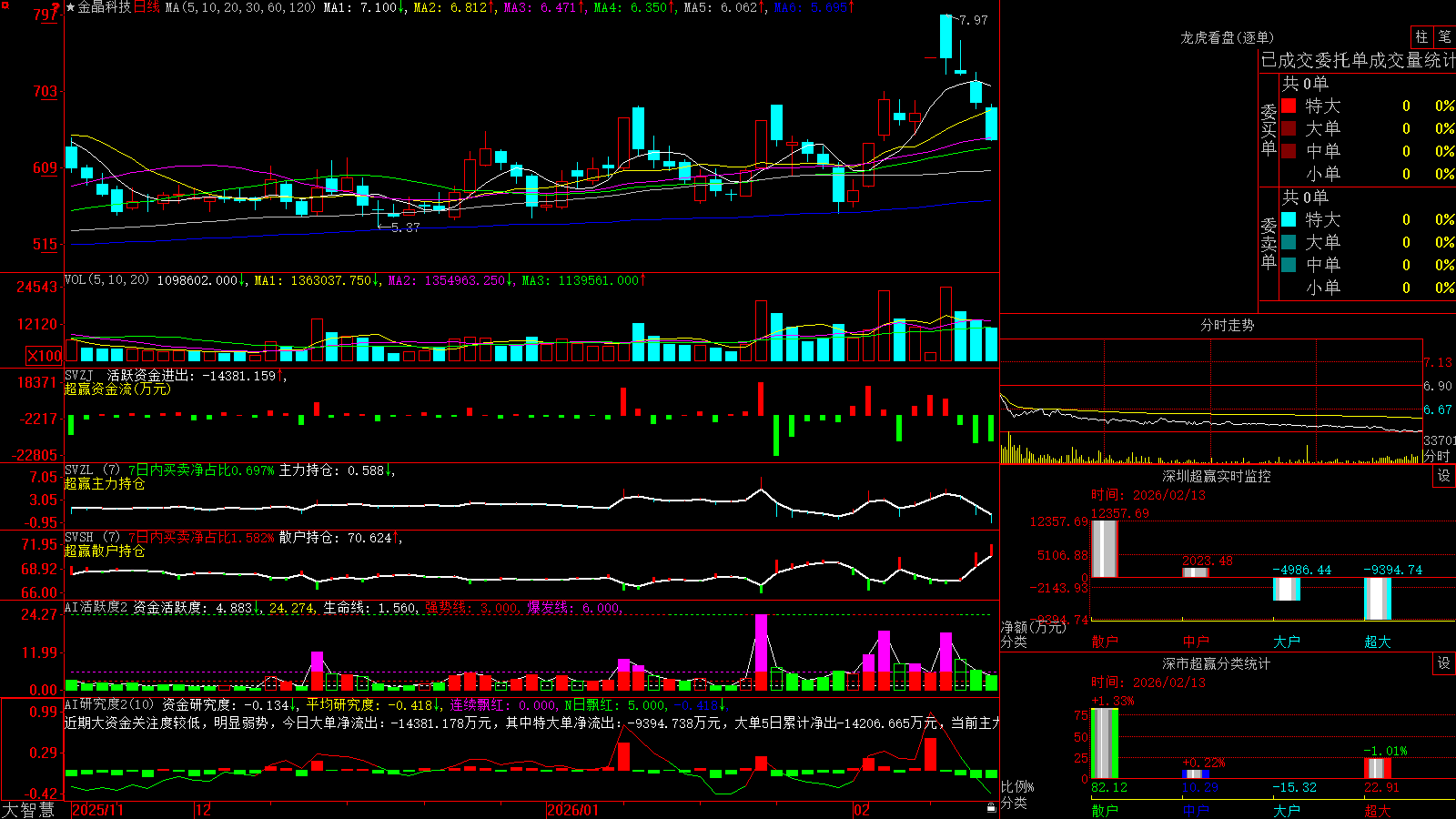Click the red 特大 buy-order color swatch
1456x819 pixels.
pos(1289,106)
